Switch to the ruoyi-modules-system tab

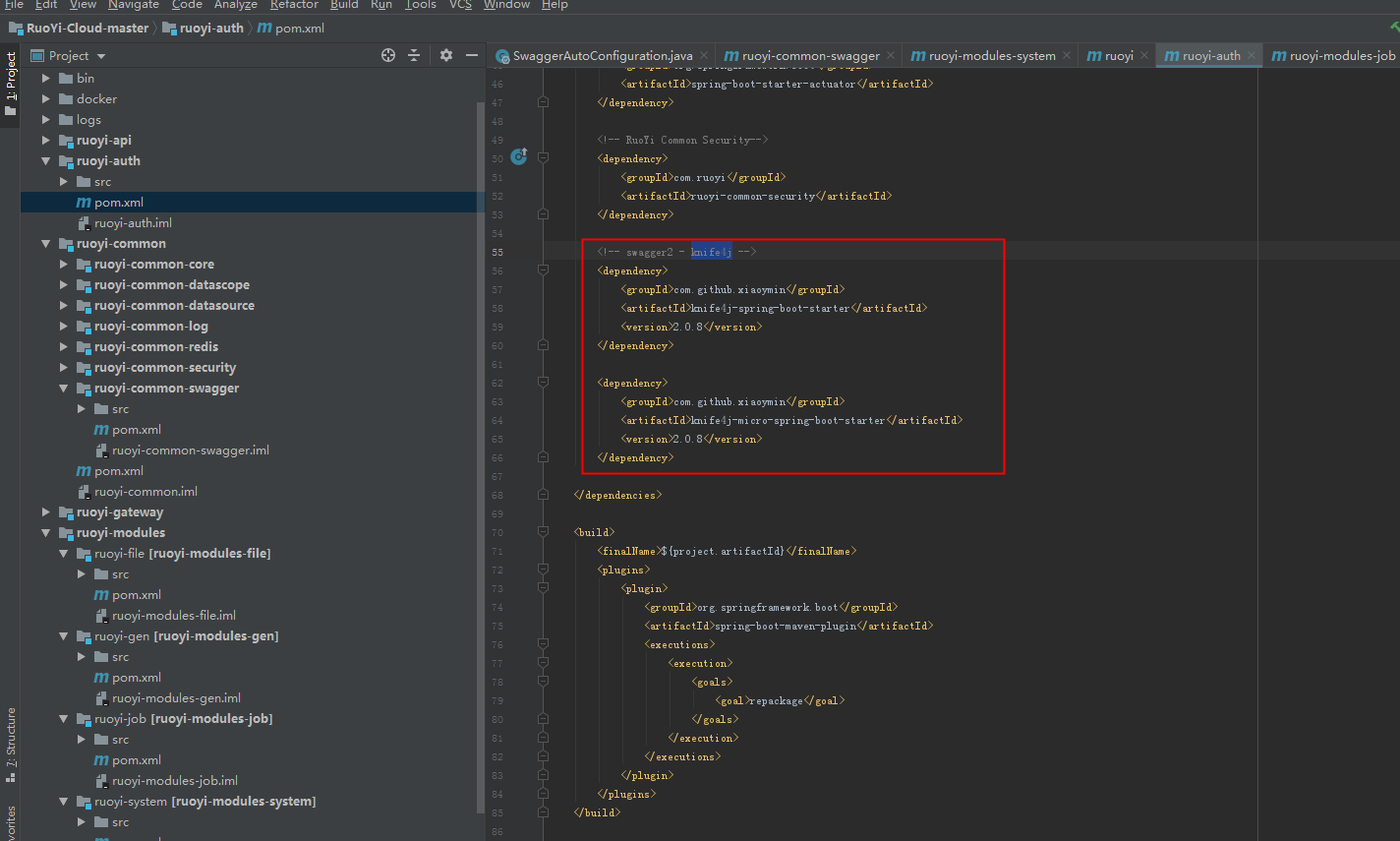coord(989,56)
